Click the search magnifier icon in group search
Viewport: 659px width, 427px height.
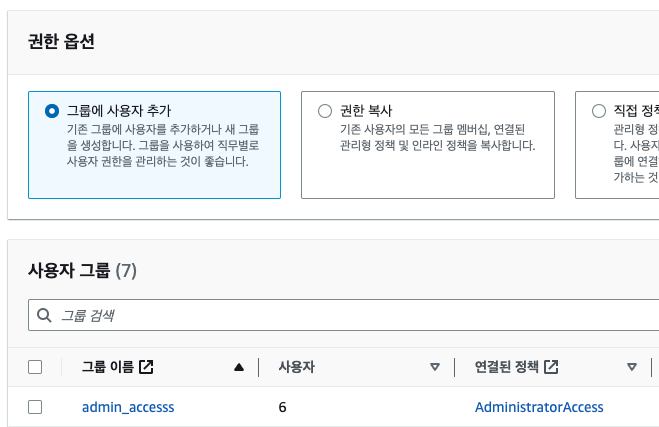pyautogui.click(x=44, y=315)
